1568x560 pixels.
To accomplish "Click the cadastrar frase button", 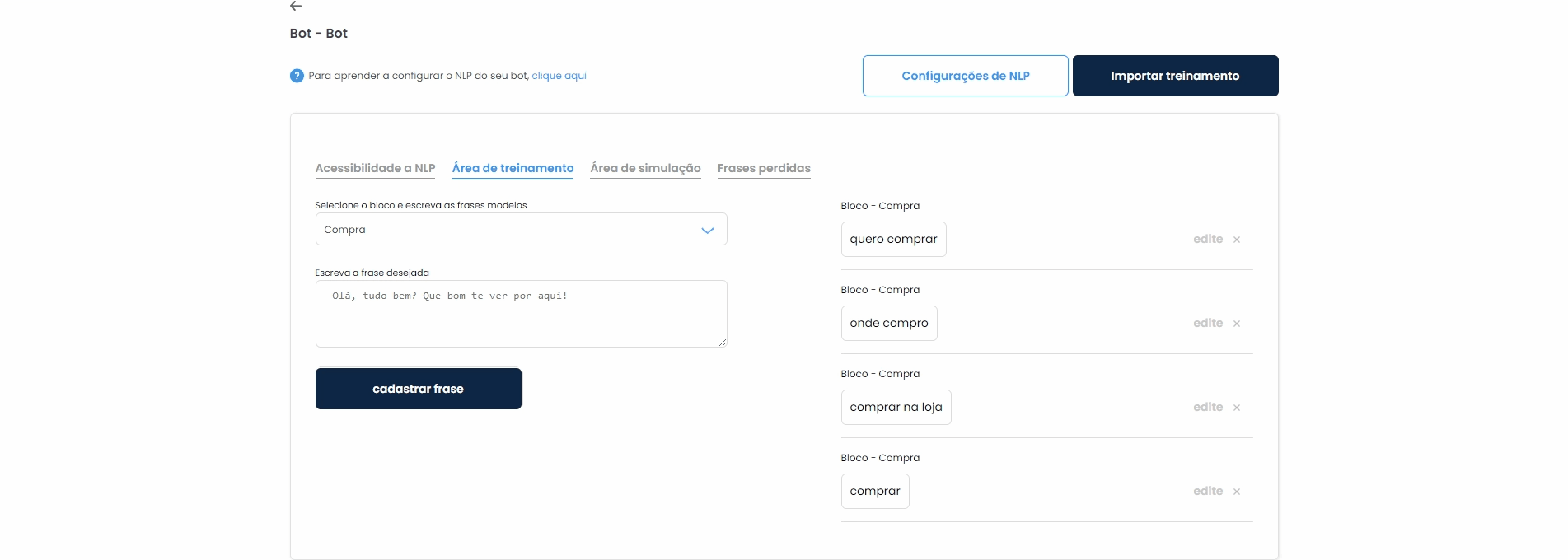I will 418,389.
